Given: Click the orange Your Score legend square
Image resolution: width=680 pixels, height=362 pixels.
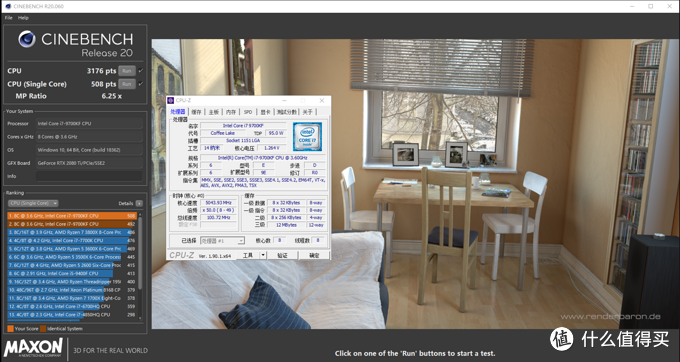Looking at the screenshot, I should coord(10,329).
